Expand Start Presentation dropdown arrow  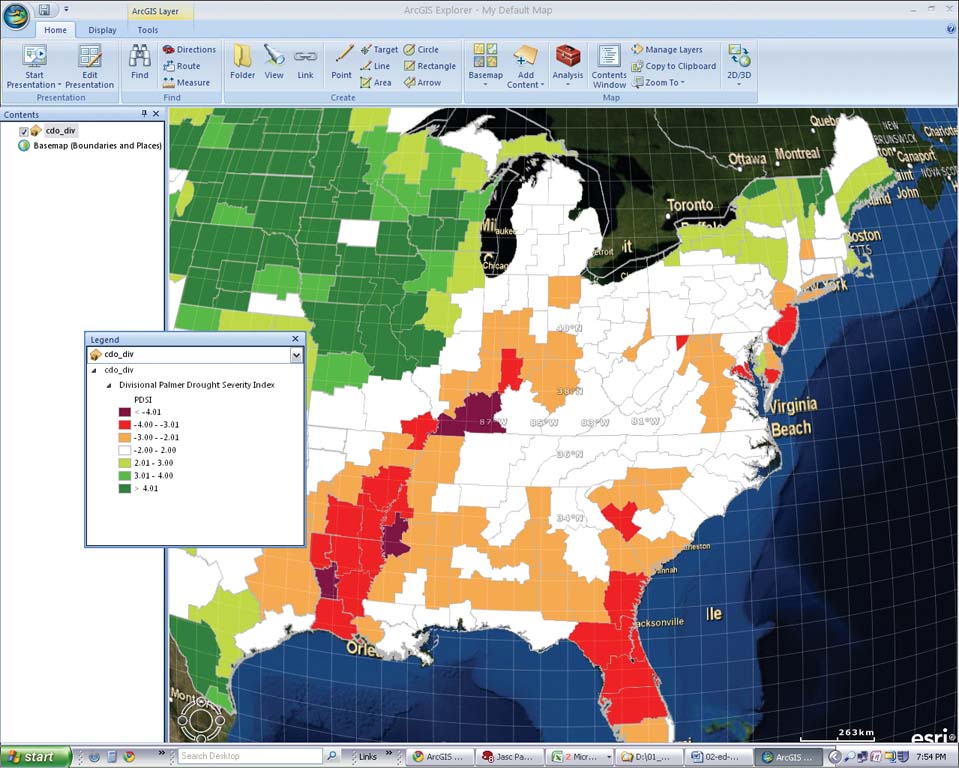[59, 85]
